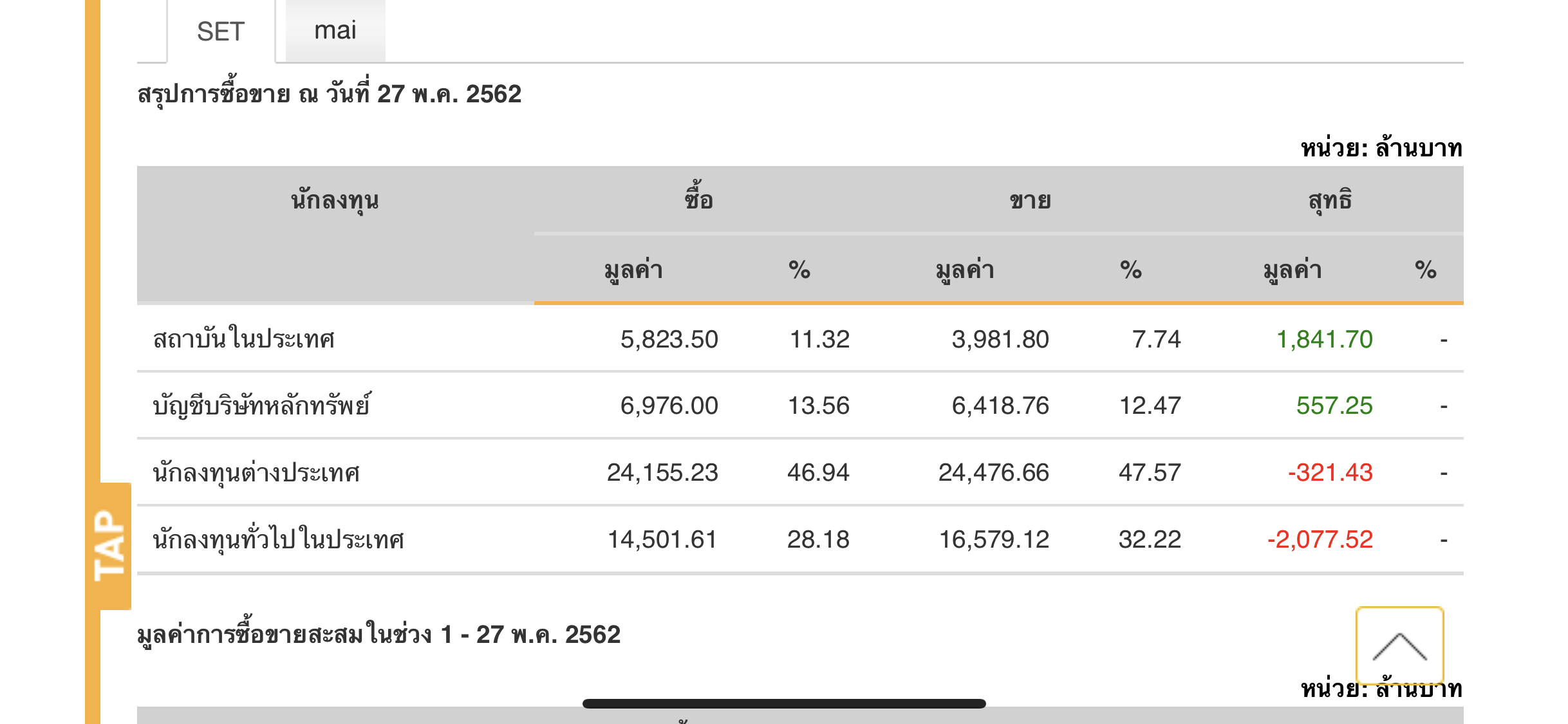This screenshot has width=1568, height=724.
Task: Select the บัญชีบริษัทหลักทรัพย์ row label
Action: click(x=261, y=405)
